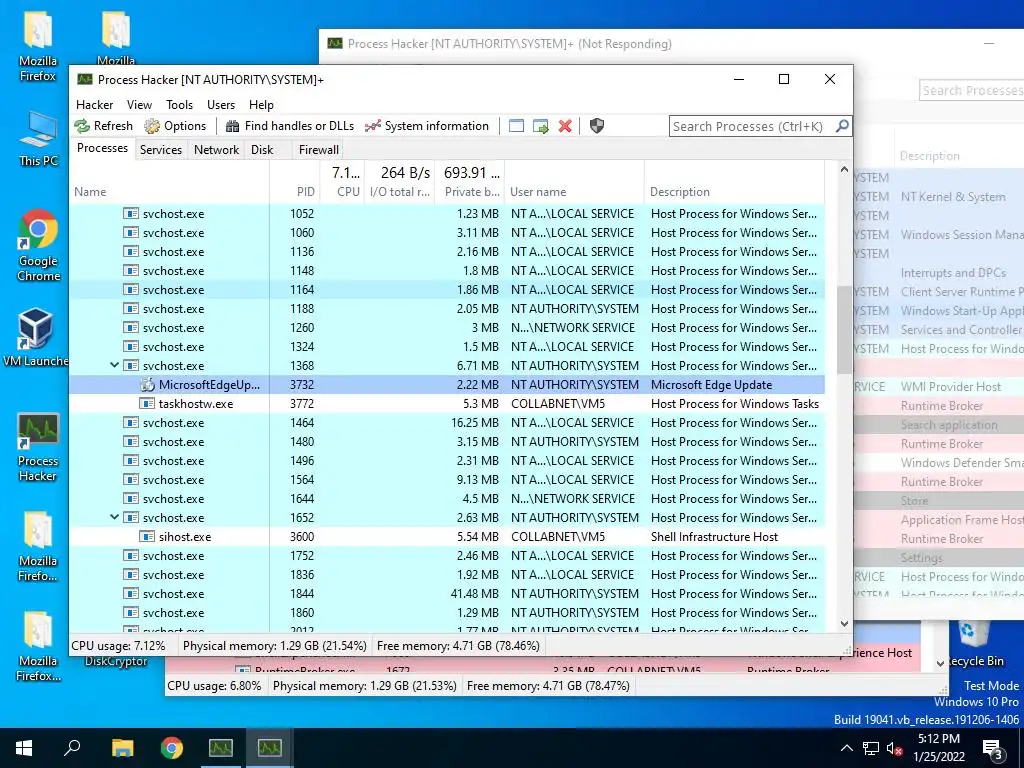Screen dimensions: 1024x768
Task: Open the taskbar search icon
Action: [x=72, y=748]
